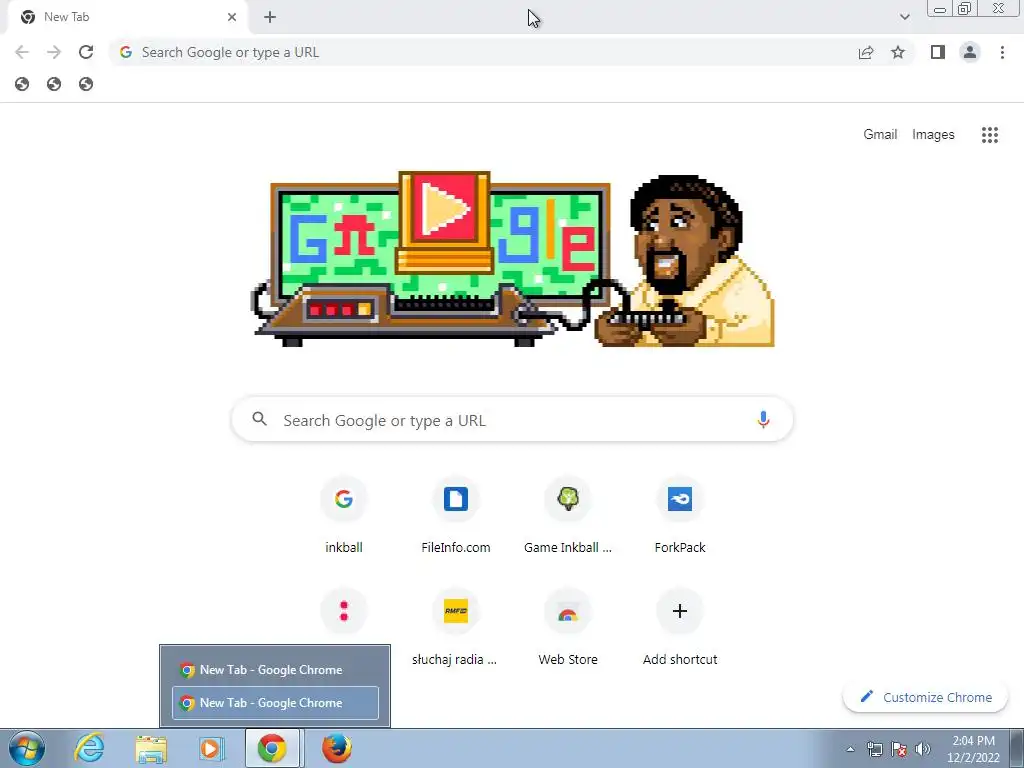The height and width of the screenshot is (768, 1024).
Task: Open the słuchaj radia RMF shortcut
Action: (456, 628)
